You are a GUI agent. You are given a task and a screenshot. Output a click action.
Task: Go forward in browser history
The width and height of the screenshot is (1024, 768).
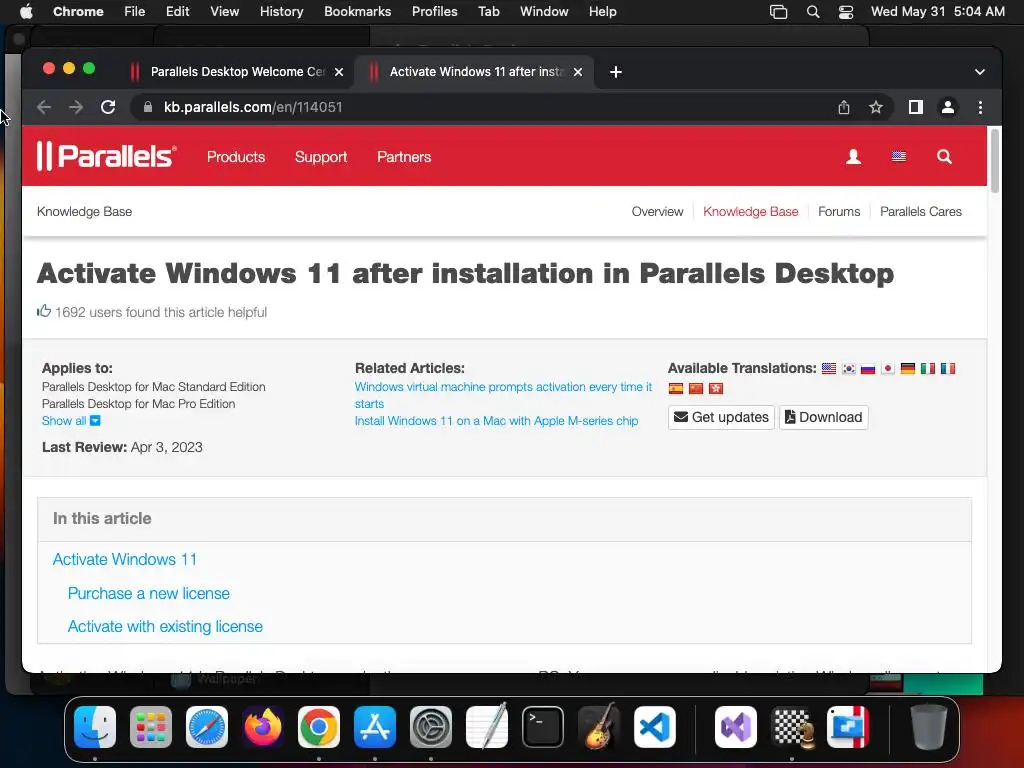pyautogui.click(x=76, y=107)
